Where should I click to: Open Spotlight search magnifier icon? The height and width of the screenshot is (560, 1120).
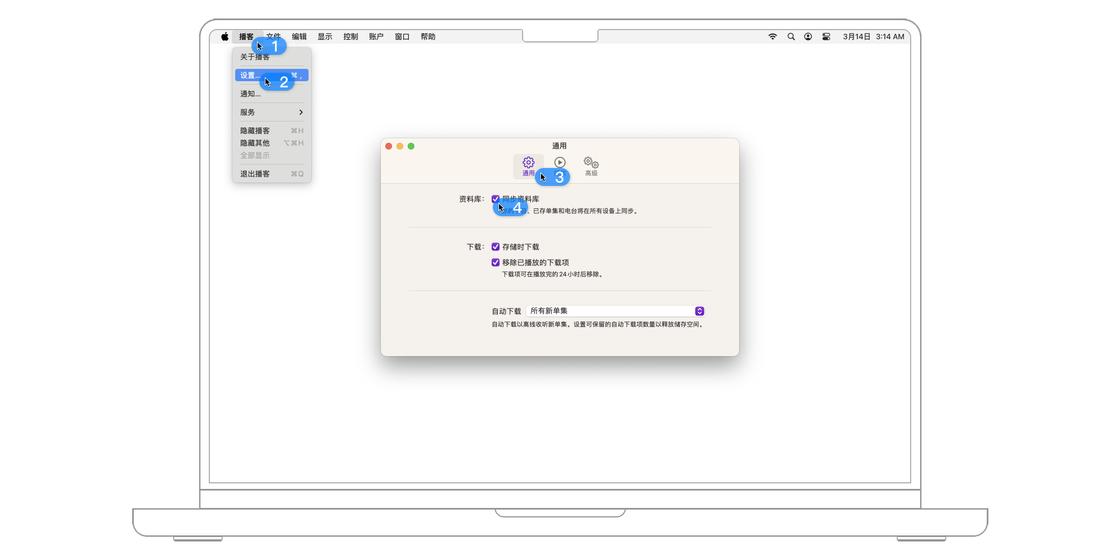[790, 37]
